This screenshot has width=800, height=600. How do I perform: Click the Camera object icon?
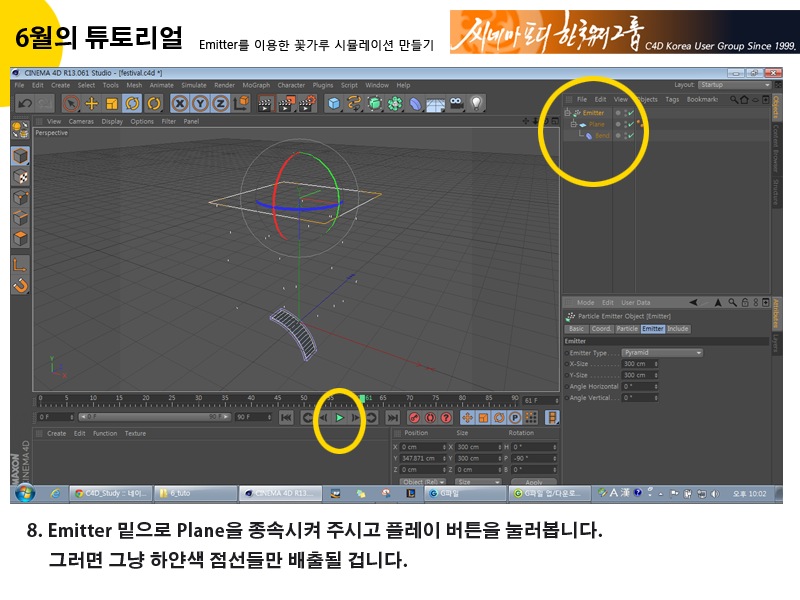point(456,103)
